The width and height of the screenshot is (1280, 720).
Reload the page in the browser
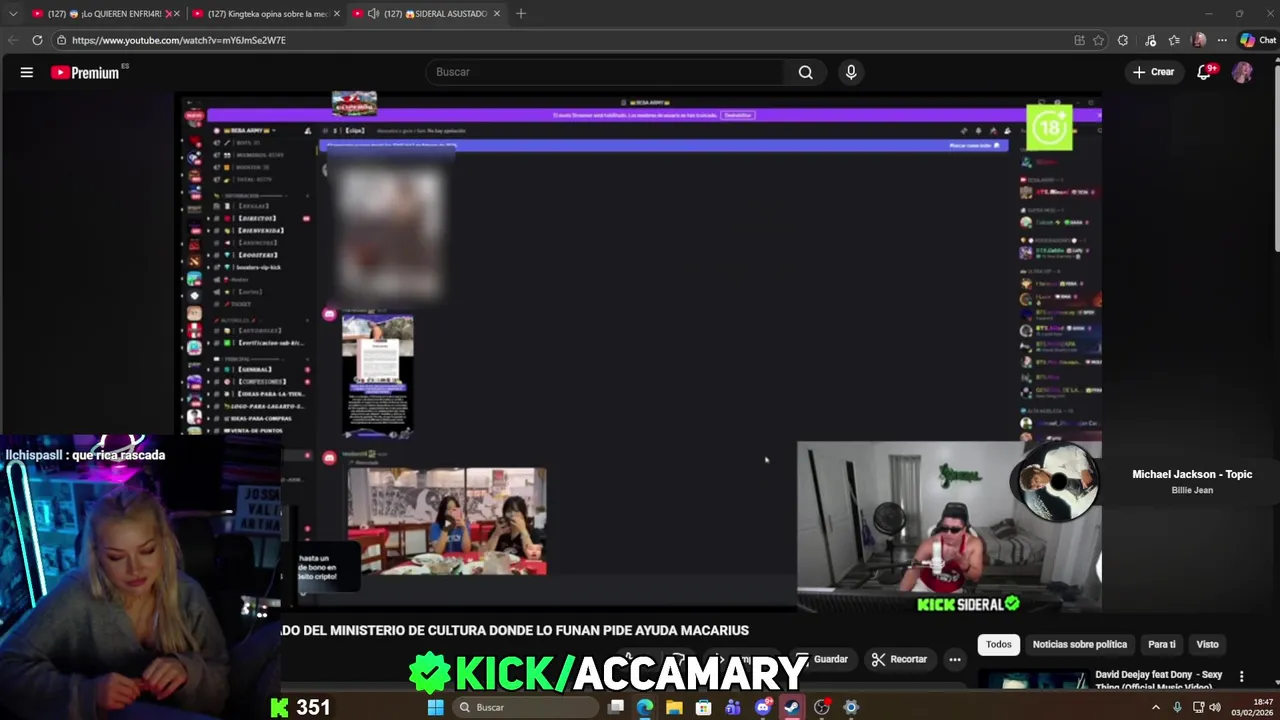(37, 40)
